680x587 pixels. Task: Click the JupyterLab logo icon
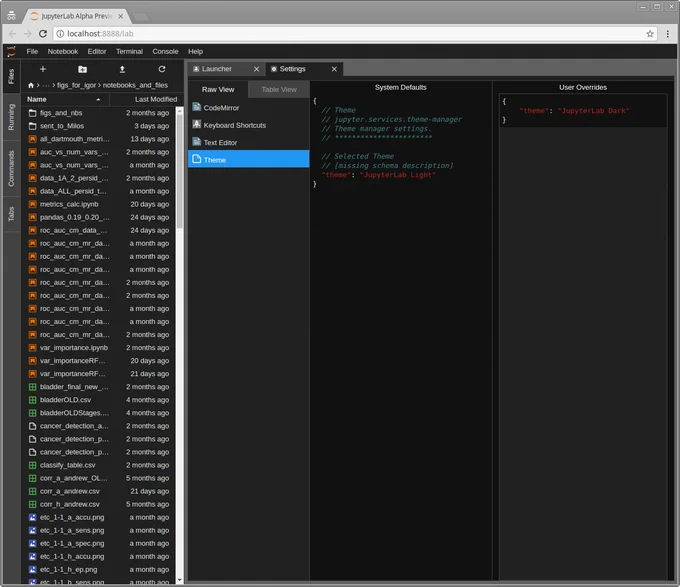11,52
